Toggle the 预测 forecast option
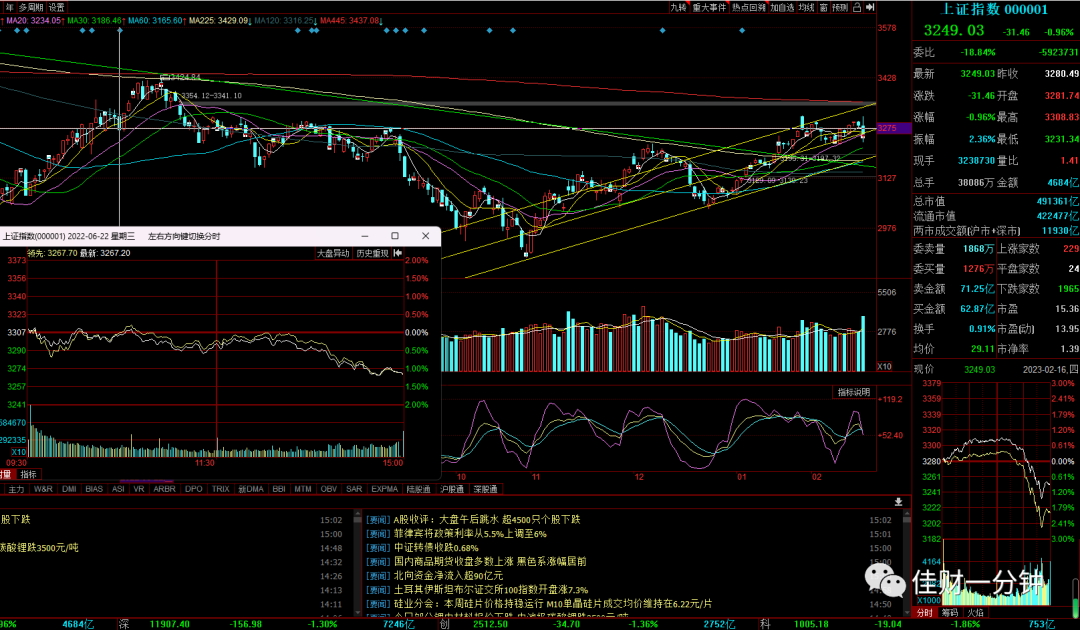Image resolution: width=1080 pixels, height=630 pixels. pyautogui.click(x=840, y=8)
